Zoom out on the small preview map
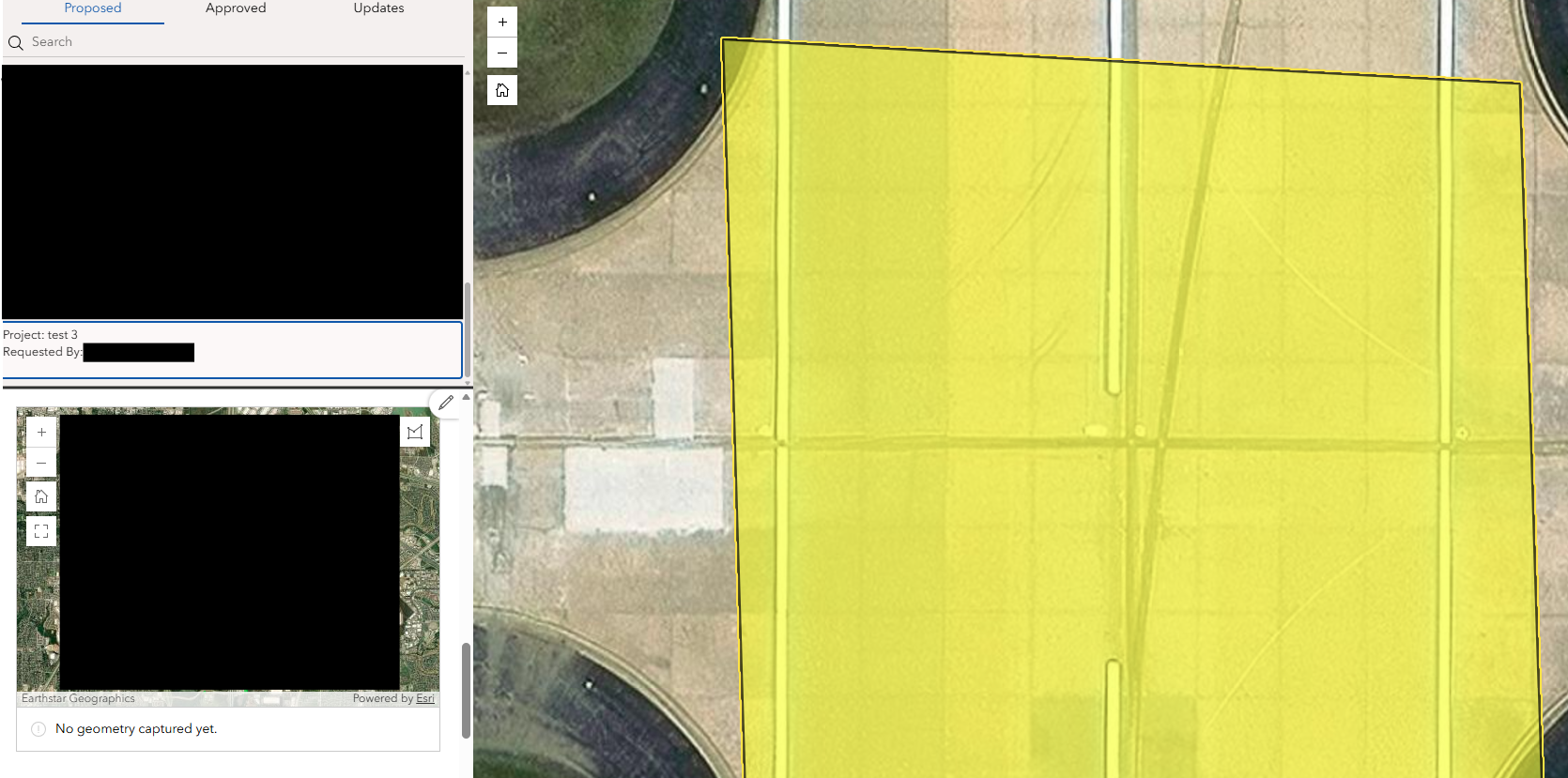Viewport: 1568px width, 778px height. tap(41, 463)
